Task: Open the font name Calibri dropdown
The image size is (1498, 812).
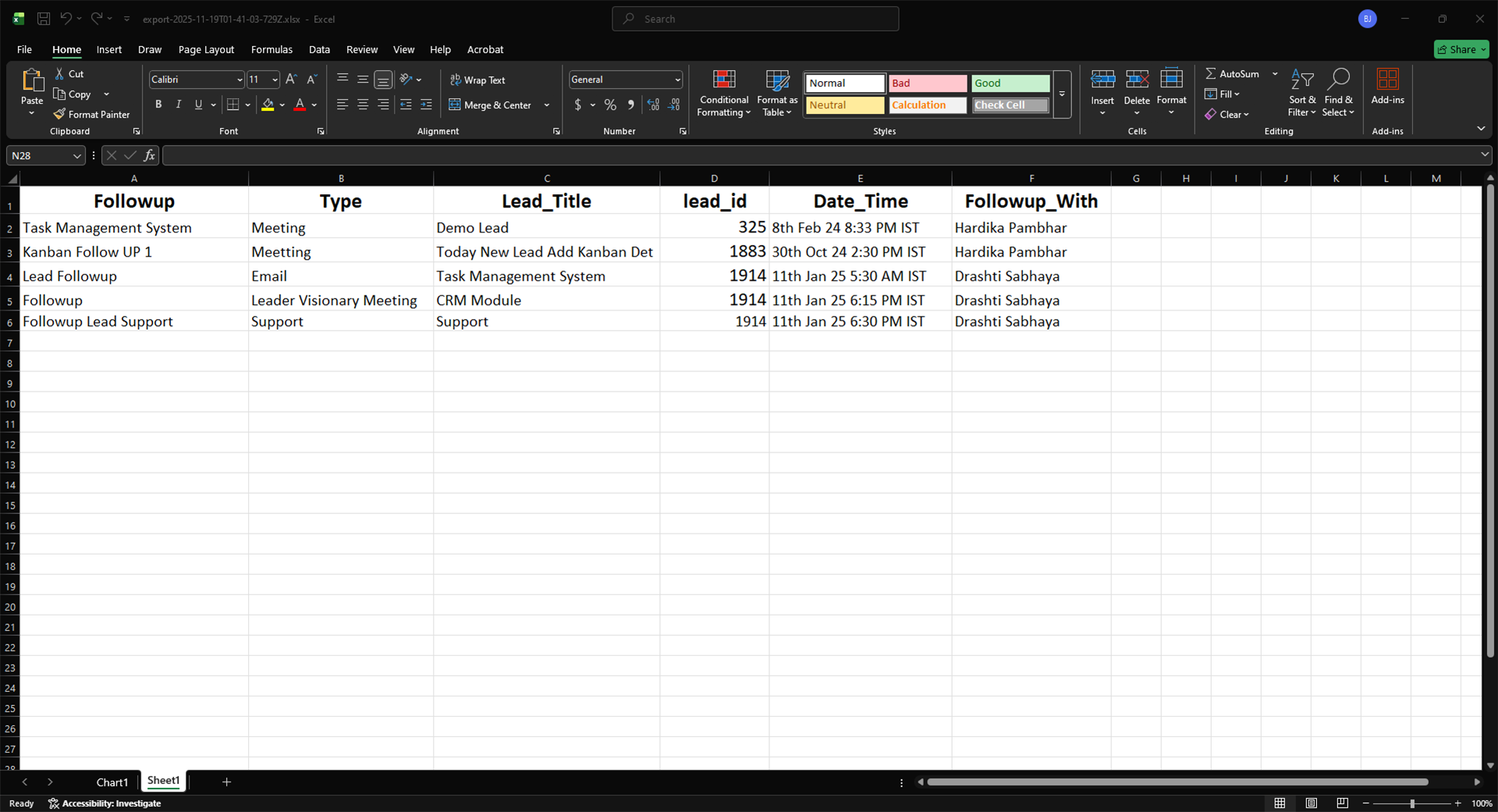Action: click(240, 80)
